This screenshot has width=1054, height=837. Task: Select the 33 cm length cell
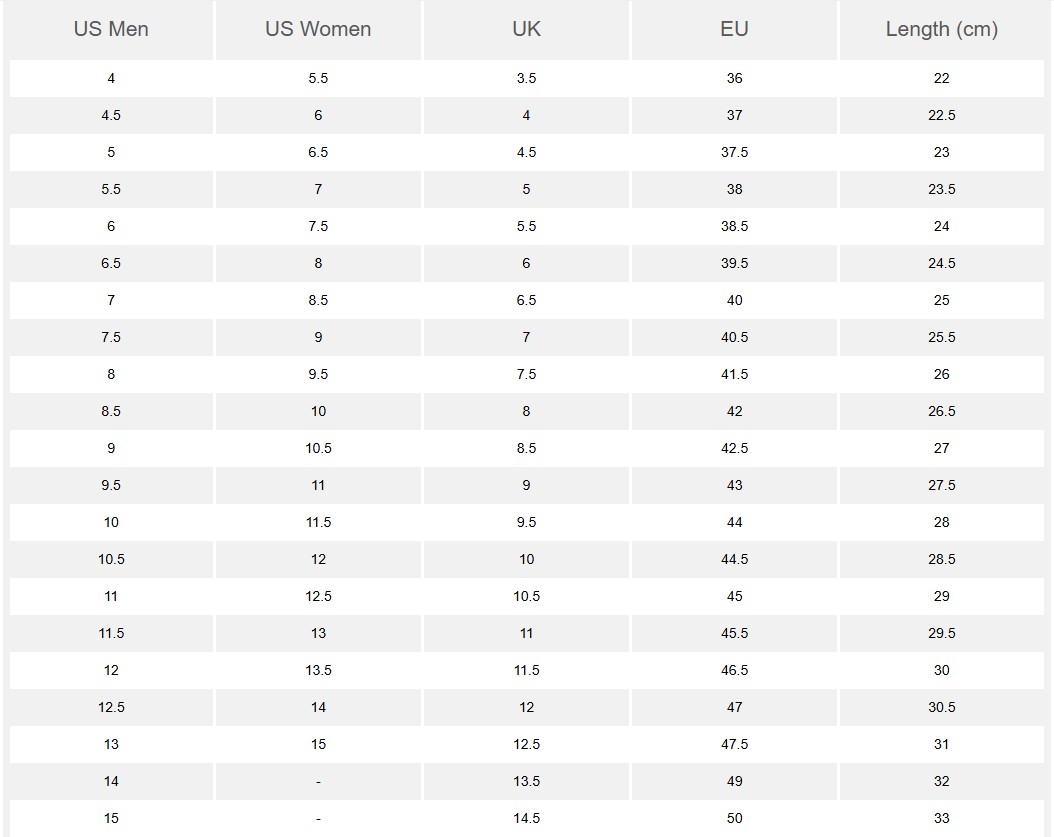[941, 818]
